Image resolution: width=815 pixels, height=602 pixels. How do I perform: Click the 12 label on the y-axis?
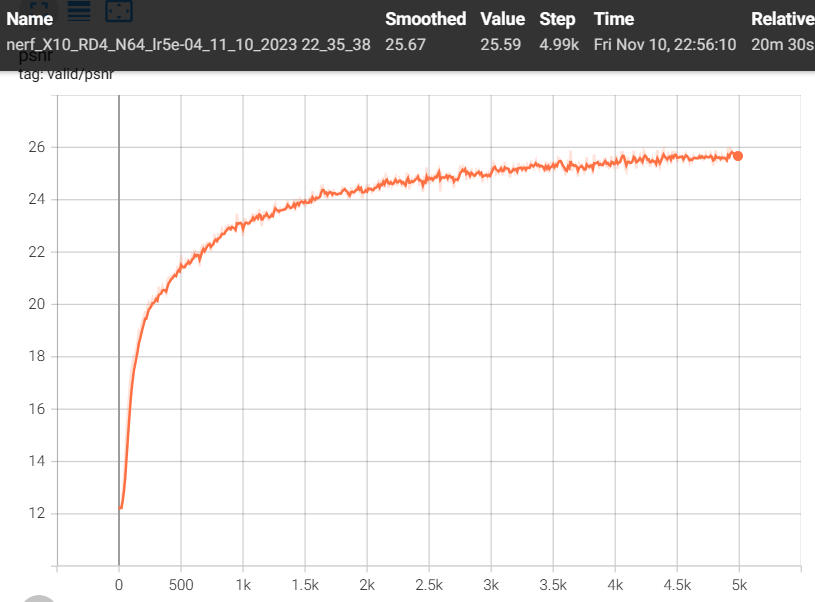pos(36,514)
